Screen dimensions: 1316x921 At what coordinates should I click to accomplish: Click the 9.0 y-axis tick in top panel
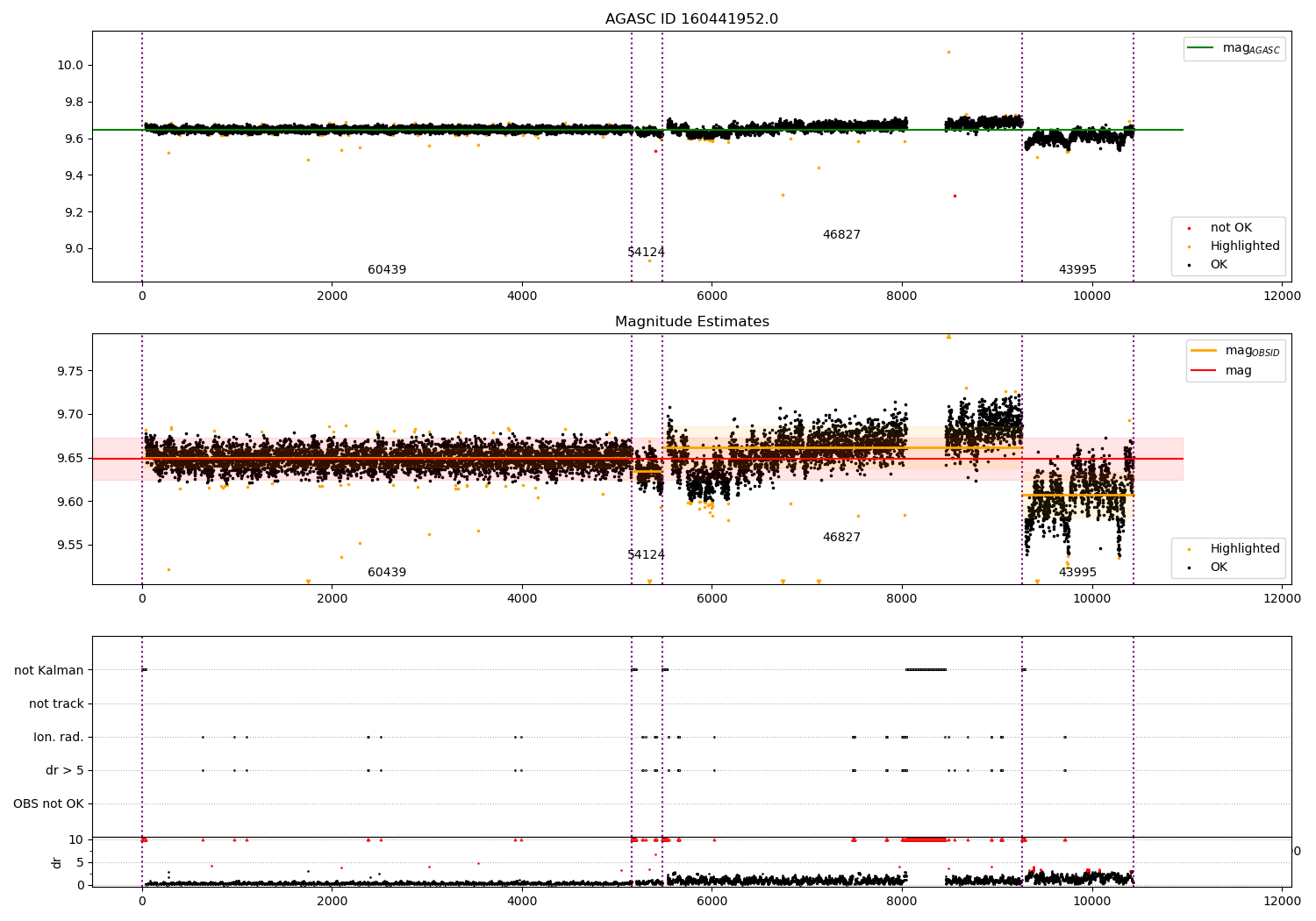[73, 249]
